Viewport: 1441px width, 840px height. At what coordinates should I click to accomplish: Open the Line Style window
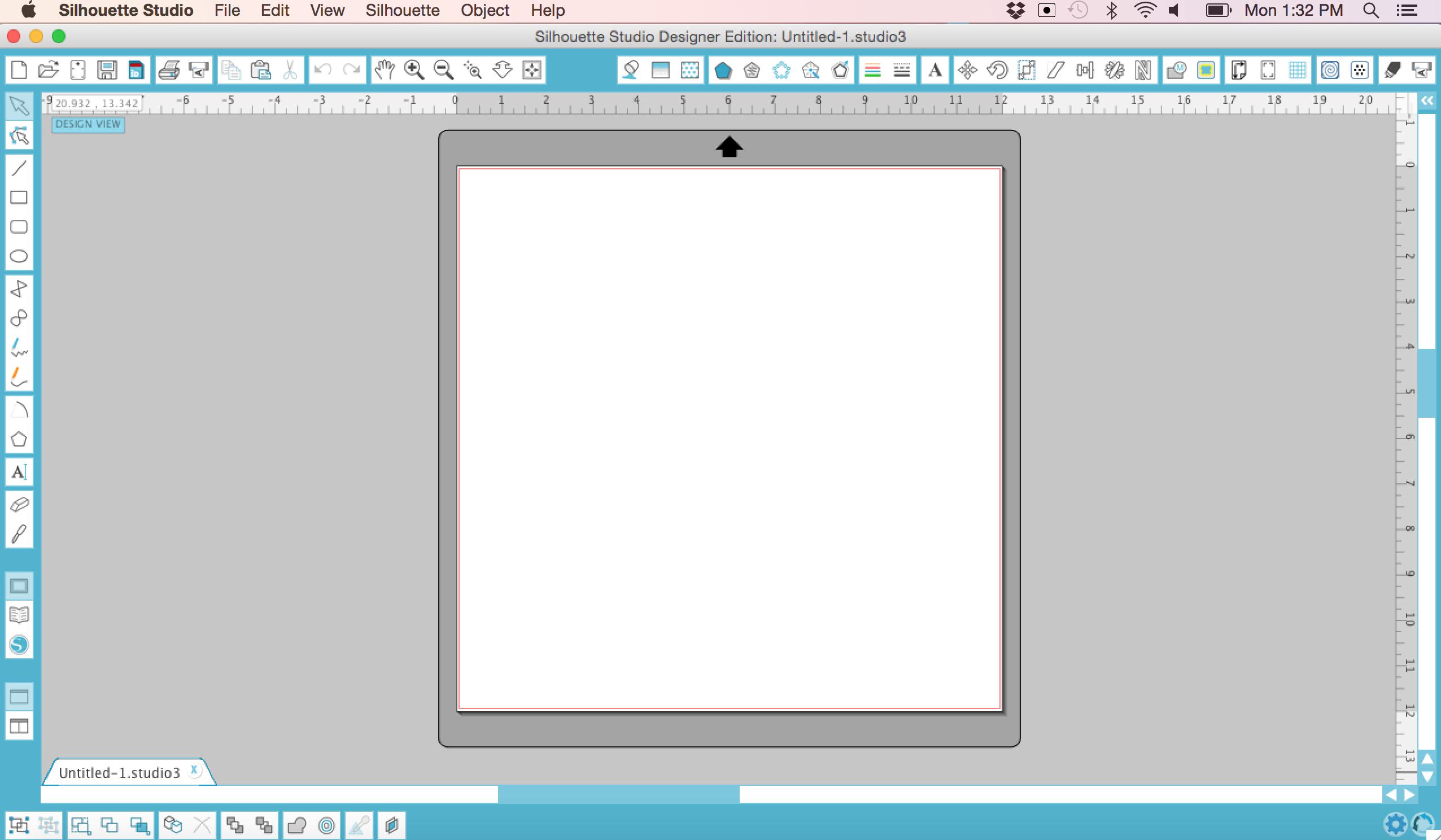902,70
